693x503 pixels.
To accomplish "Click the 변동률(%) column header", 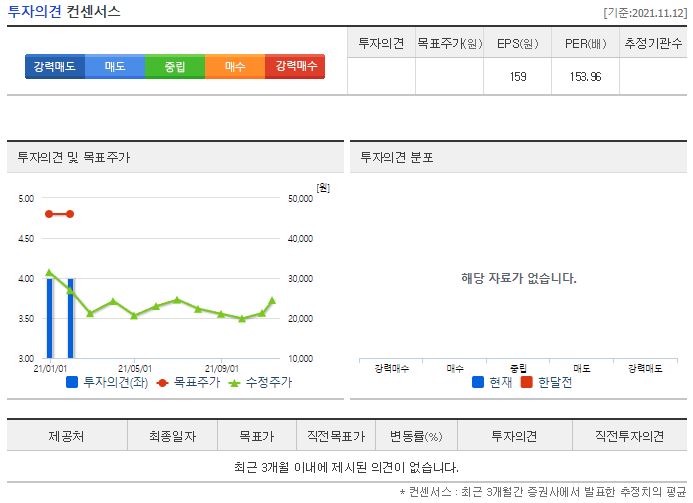I will point(416,436).
